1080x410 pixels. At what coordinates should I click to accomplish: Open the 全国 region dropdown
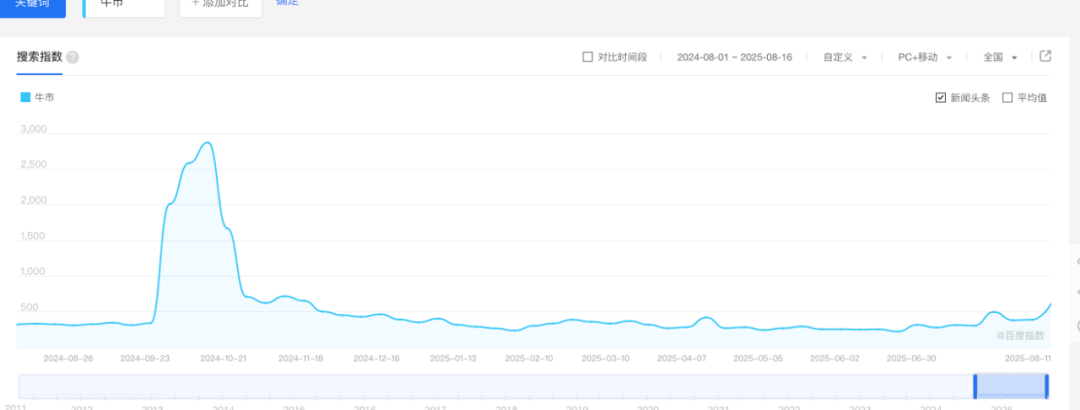[x=1000, y=57]
